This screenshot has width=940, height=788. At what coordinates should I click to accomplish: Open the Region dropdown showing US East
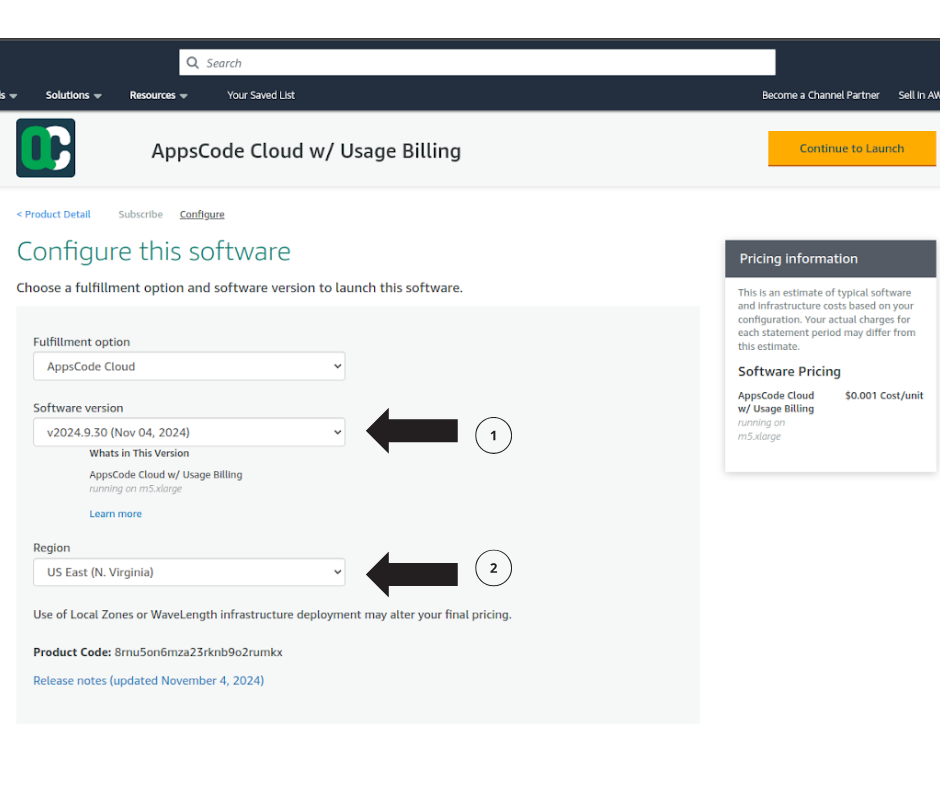[x=189, y=572]
